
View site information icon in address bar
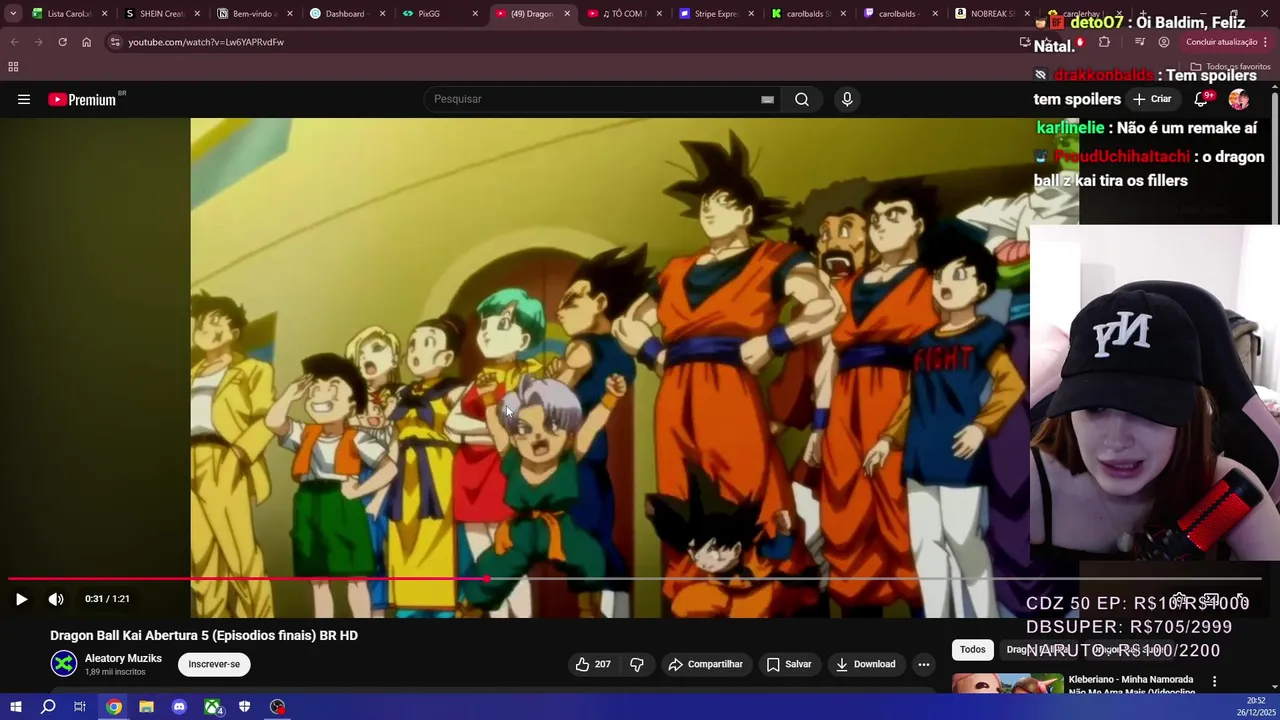115,42
